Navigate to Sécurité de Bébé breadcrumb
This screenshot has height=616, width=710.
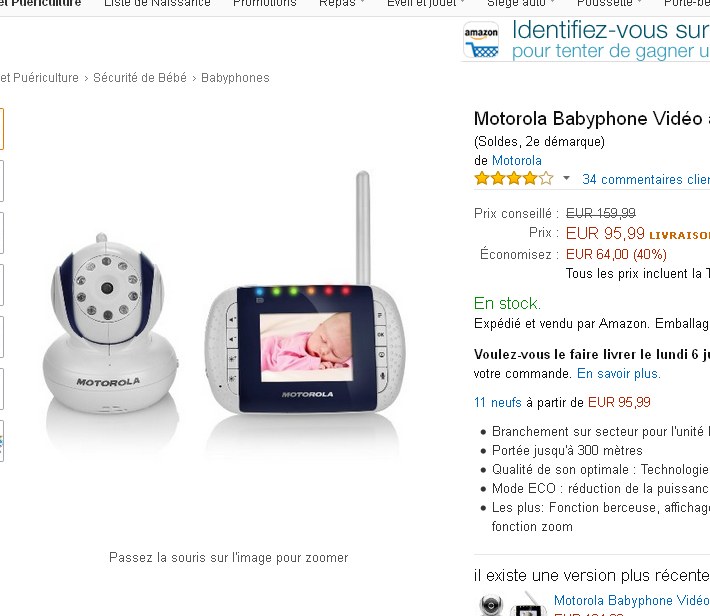coord(140,78)
